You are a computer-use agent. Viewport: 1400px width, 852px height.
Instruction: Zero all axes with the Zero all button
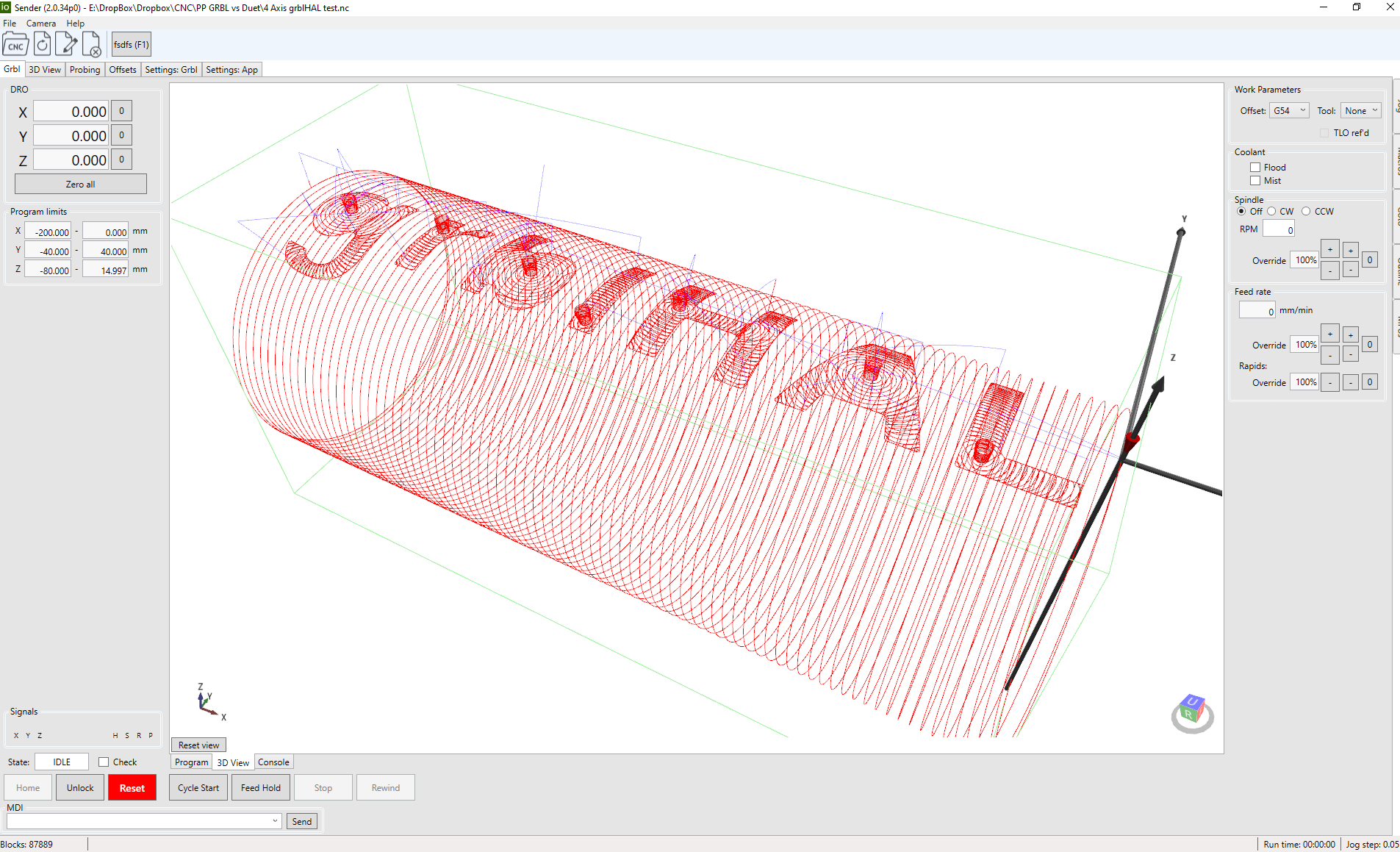click(81, 183)
